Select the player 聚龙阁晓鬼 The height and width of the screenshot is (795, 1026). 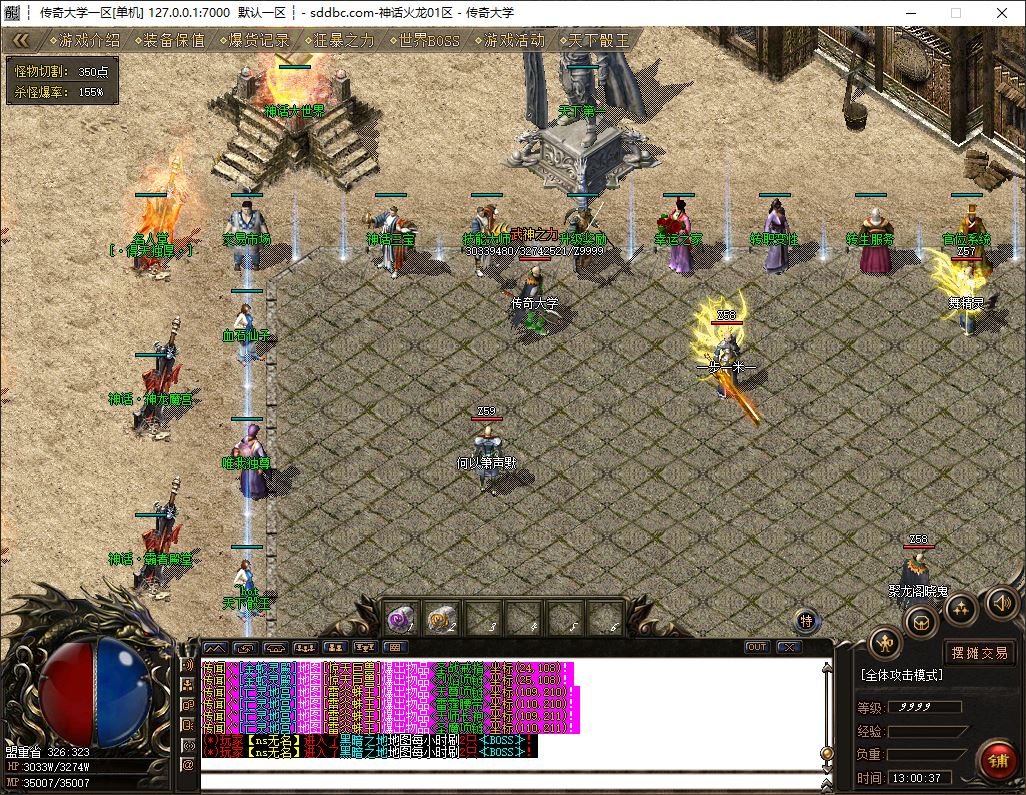click(x=917, y=576)
